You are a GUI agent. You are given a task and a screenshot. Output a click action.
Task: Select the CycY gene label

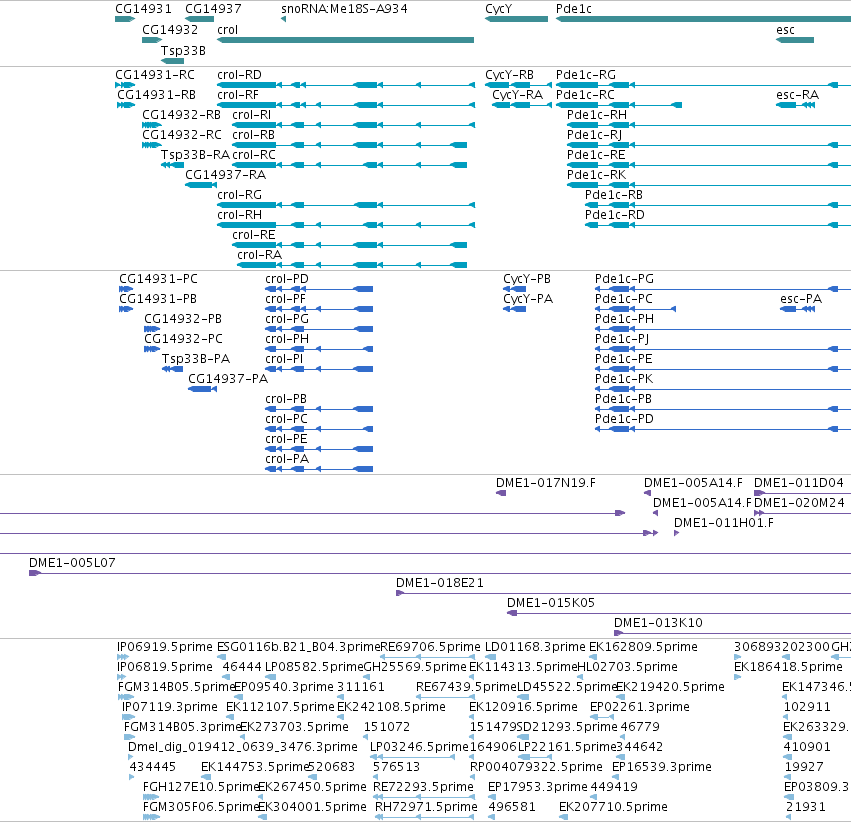pyautogui.click(x=498, y=9)
